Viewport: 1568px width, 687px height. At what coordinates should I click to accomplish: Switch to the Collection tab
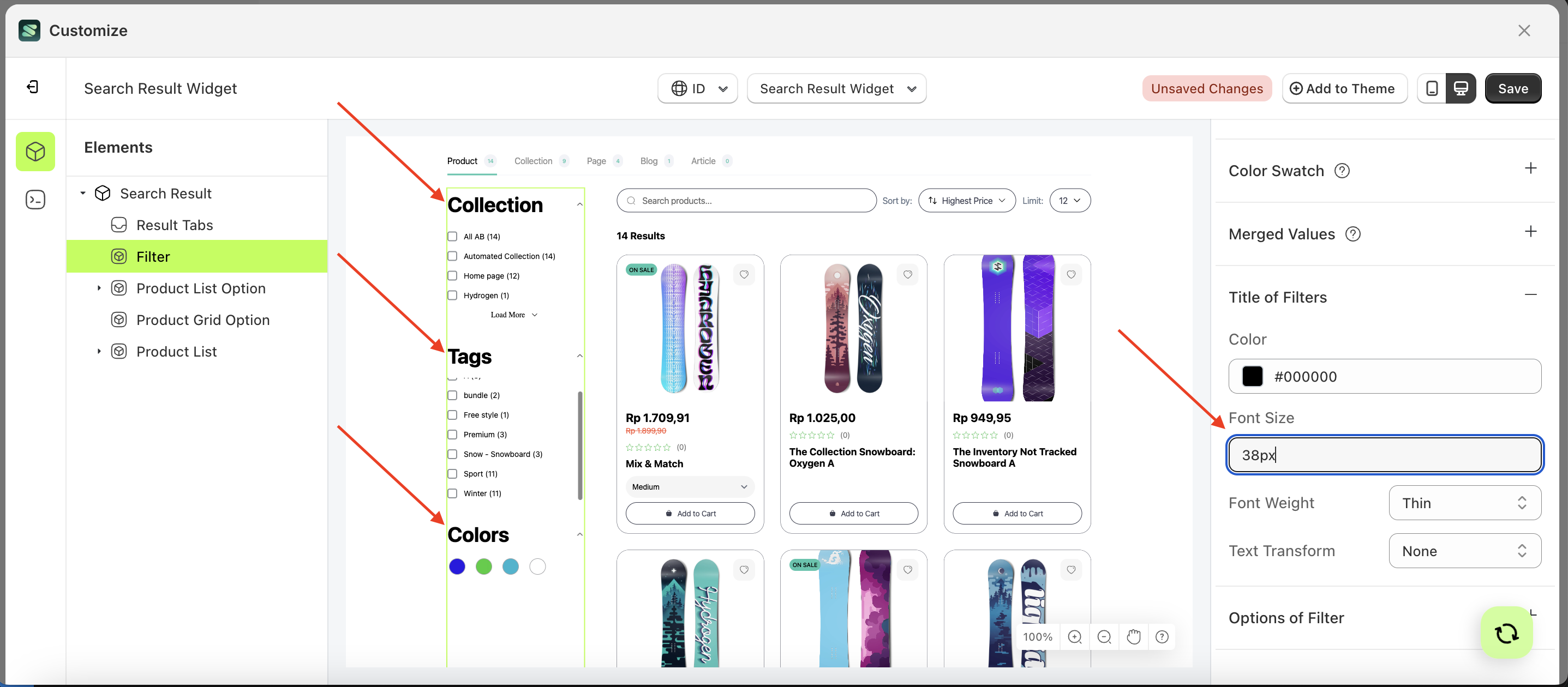pos(534,161)
